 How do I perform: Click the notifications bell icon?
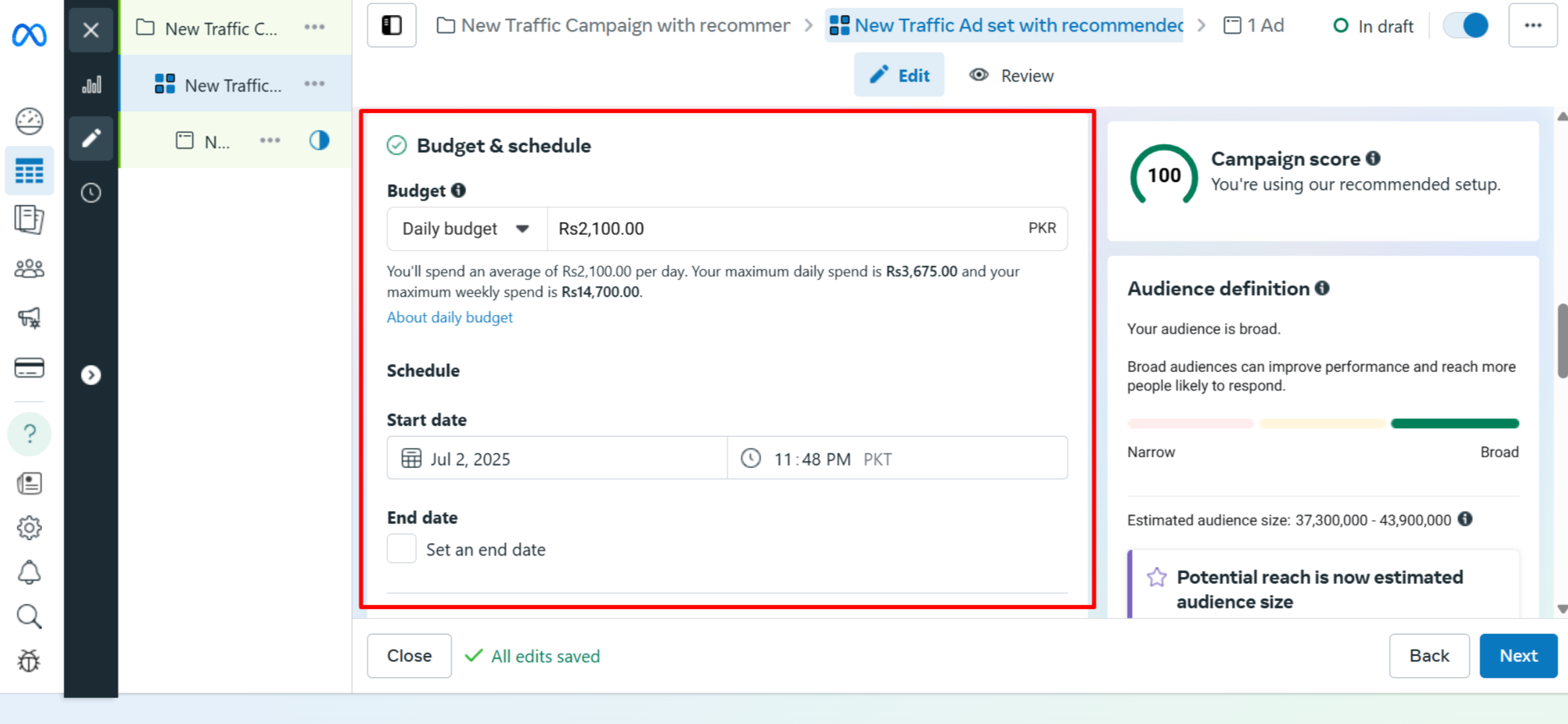coord(29,572)
